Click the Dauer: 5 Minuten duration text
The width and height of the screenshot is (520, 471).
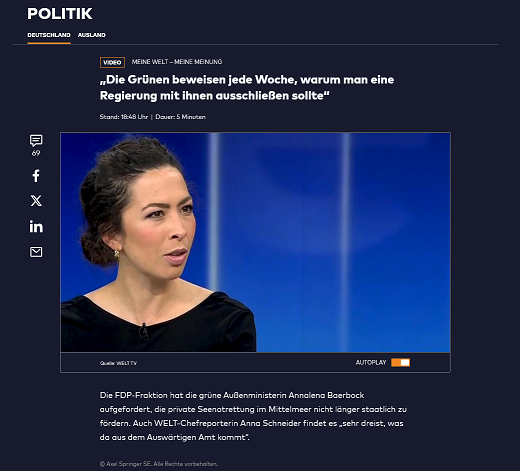(180, 117)
